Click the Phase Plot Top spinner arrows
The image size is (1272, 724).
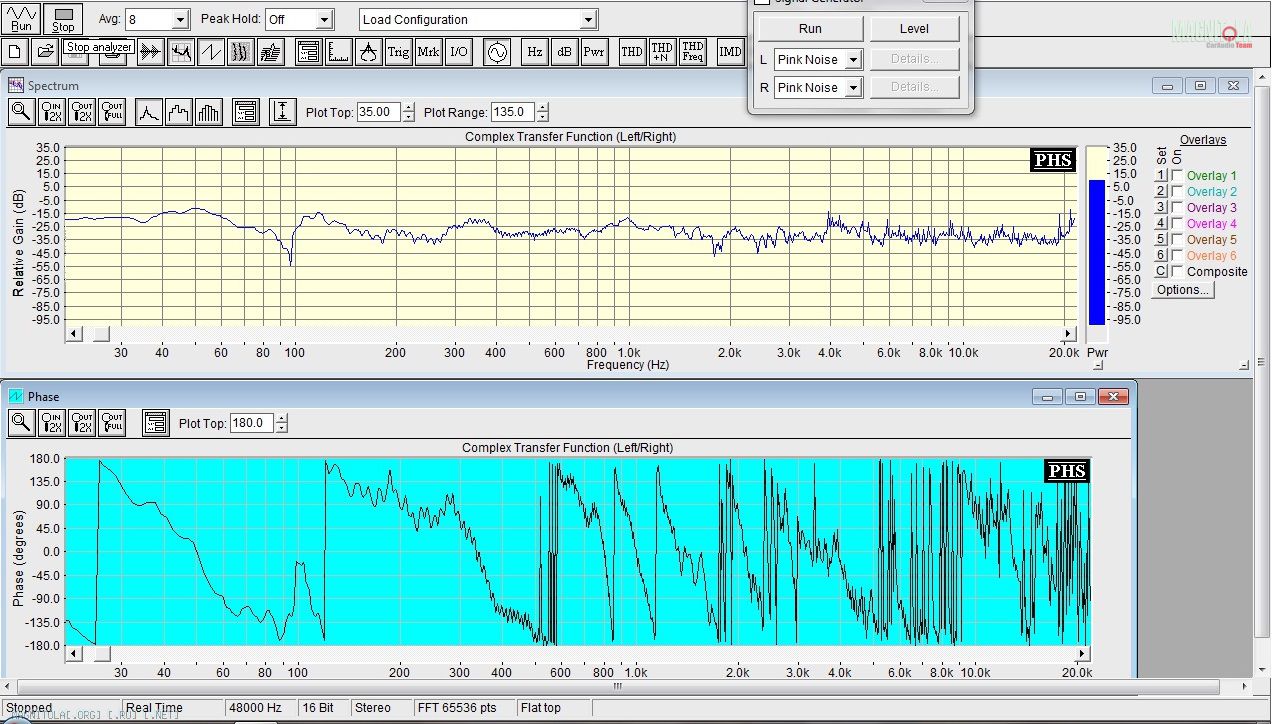pyautogui.click(x=281, y=424)
